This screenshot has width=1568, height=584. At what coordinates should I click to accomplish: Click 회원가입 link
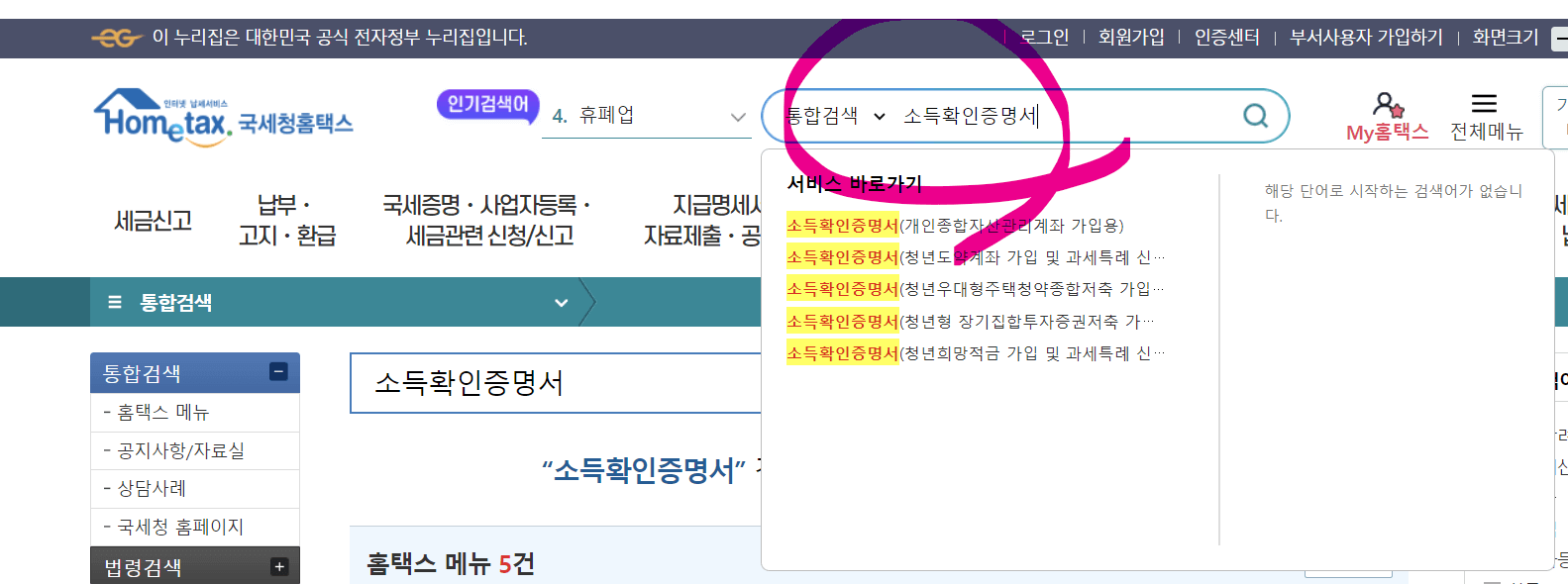tap(1131, 38)
